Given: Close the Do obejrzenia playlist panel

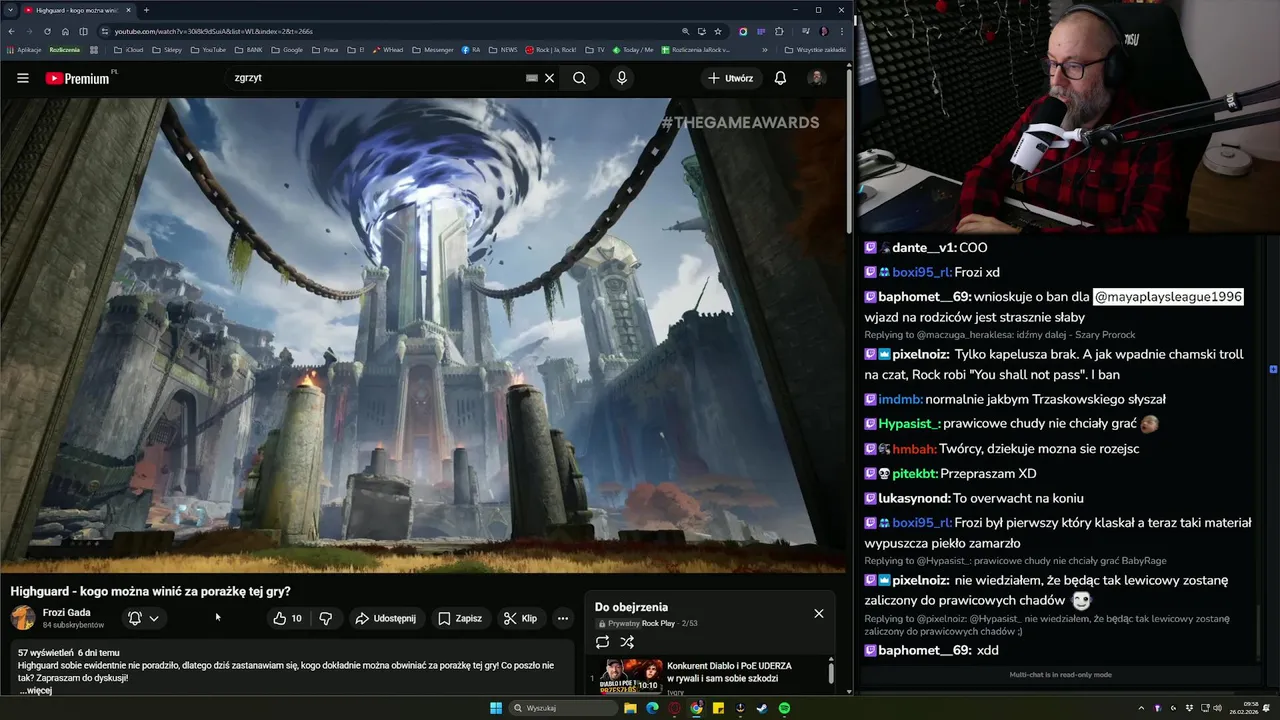Looking at the screenshot, I should click(819, 613).
